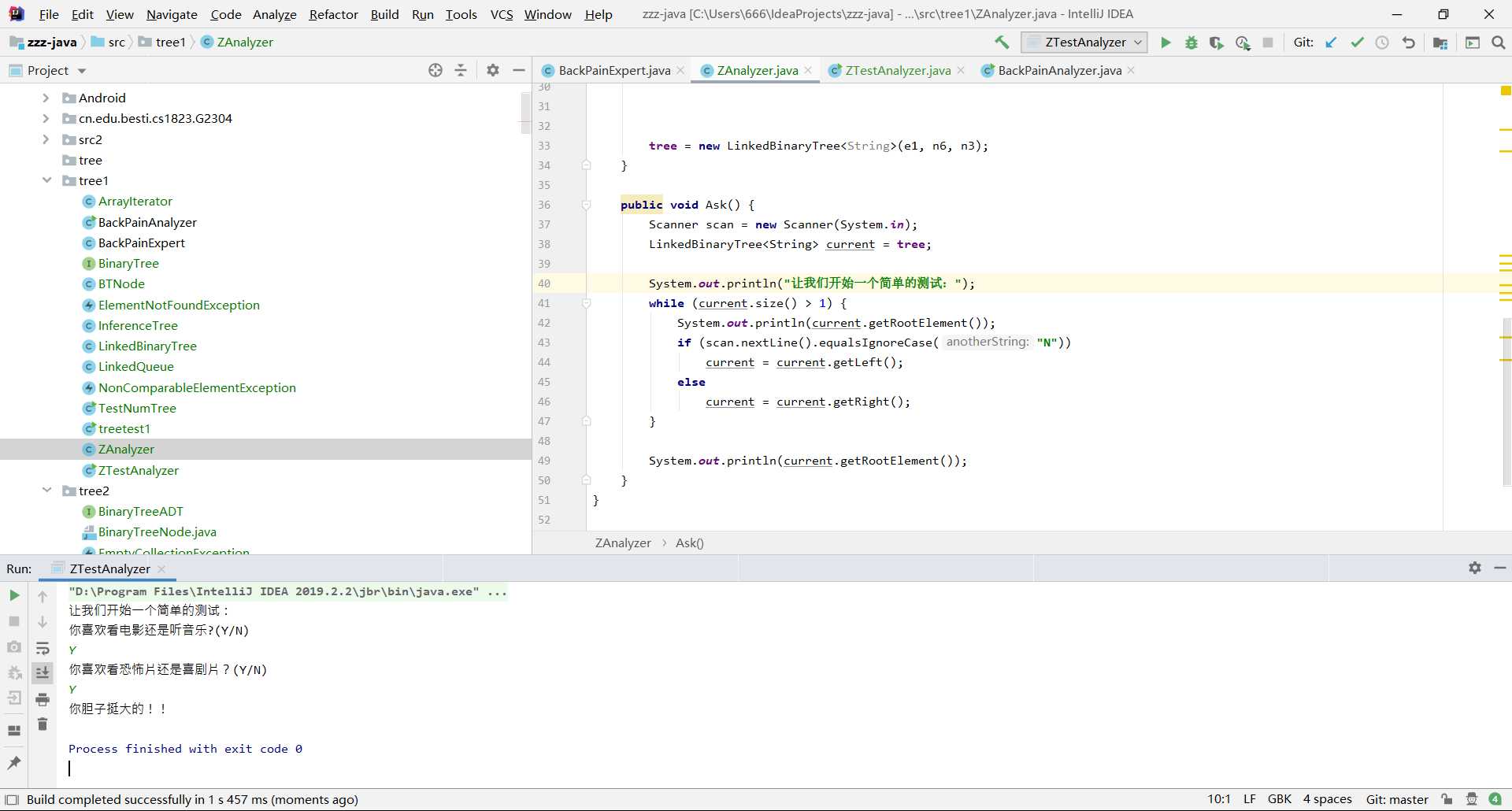Select BackPainExpert in project tree
Viewport: 1512px width, 811px height.
click(x=142, y=243)
